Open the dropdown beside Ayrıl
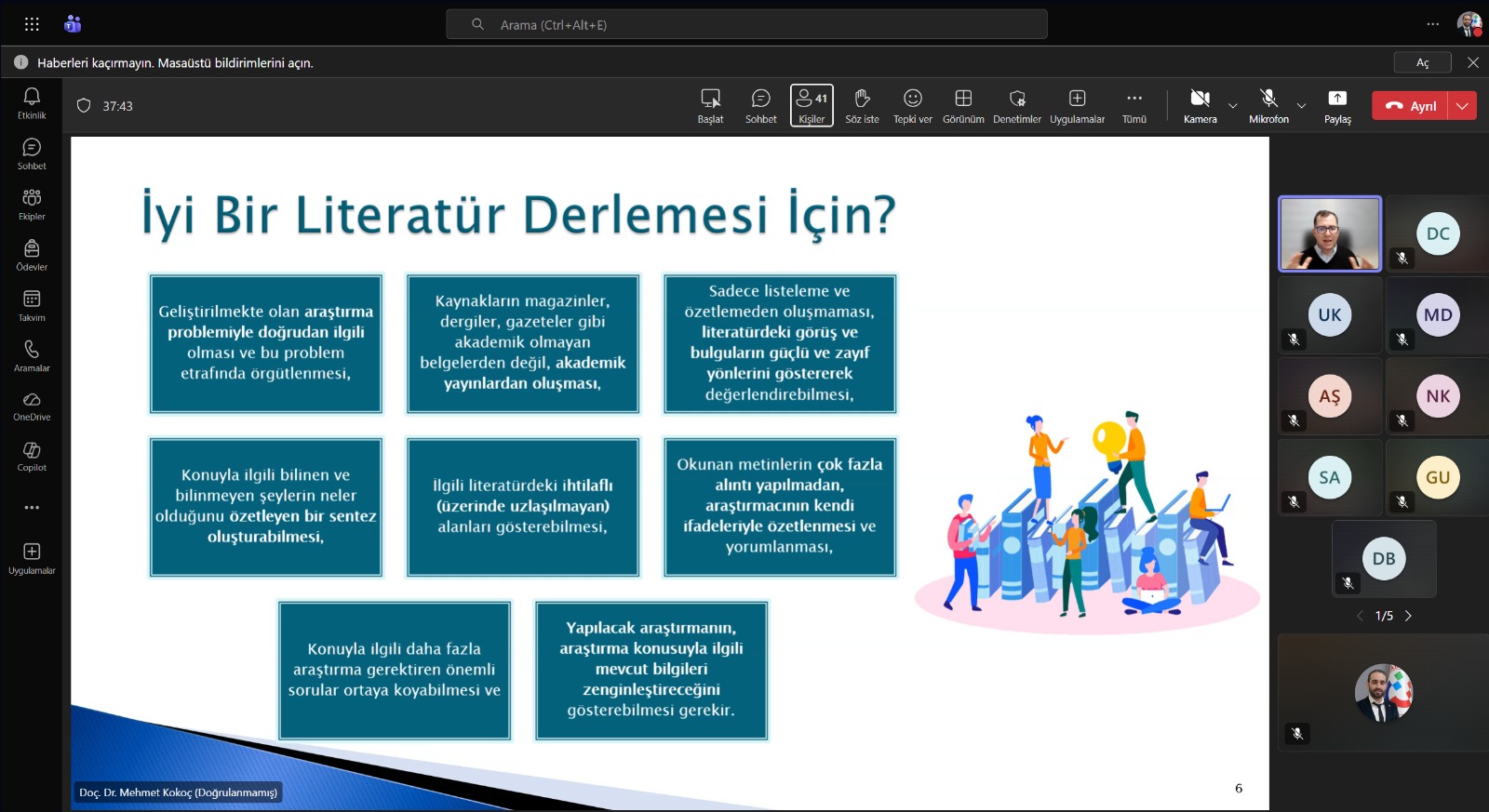 (1463, 106)
